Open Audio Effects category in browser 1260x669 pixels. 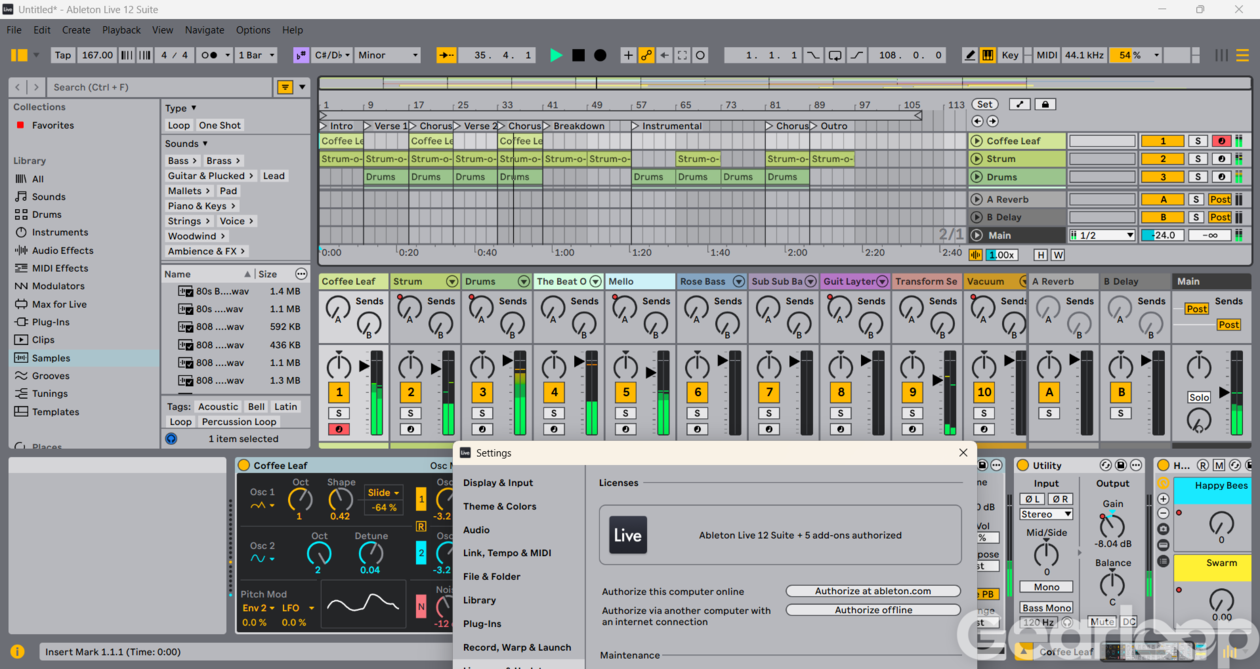(62, 251)
